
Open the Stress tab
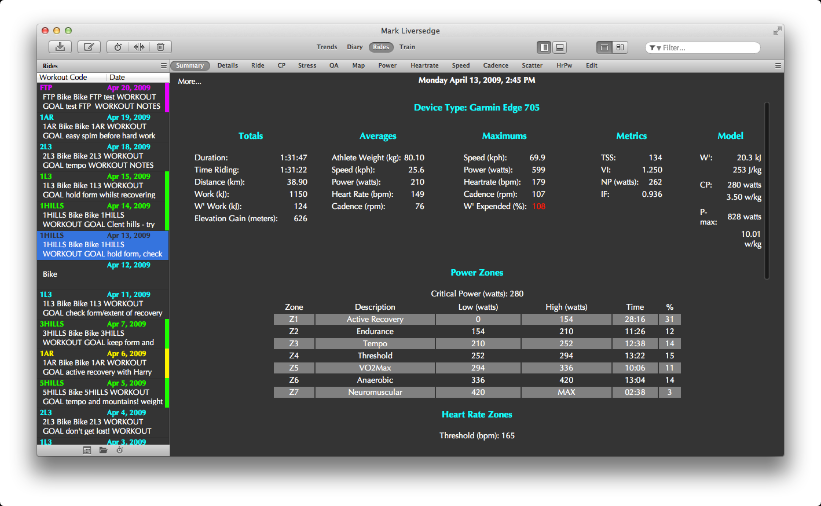tap(307, 66)
